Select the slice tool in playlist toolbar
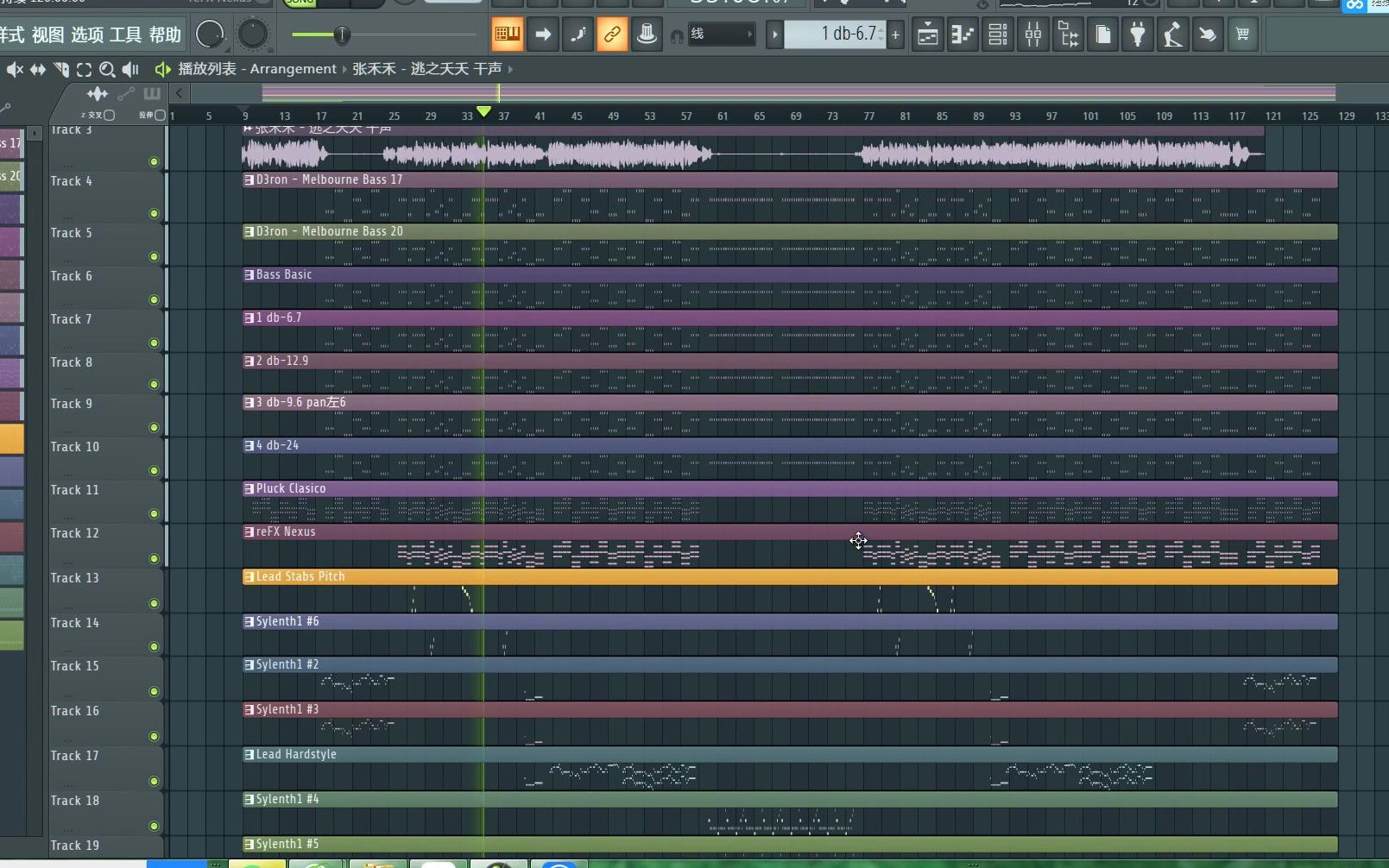Viewport: 1389px width, 868px height. pos(61,69)
